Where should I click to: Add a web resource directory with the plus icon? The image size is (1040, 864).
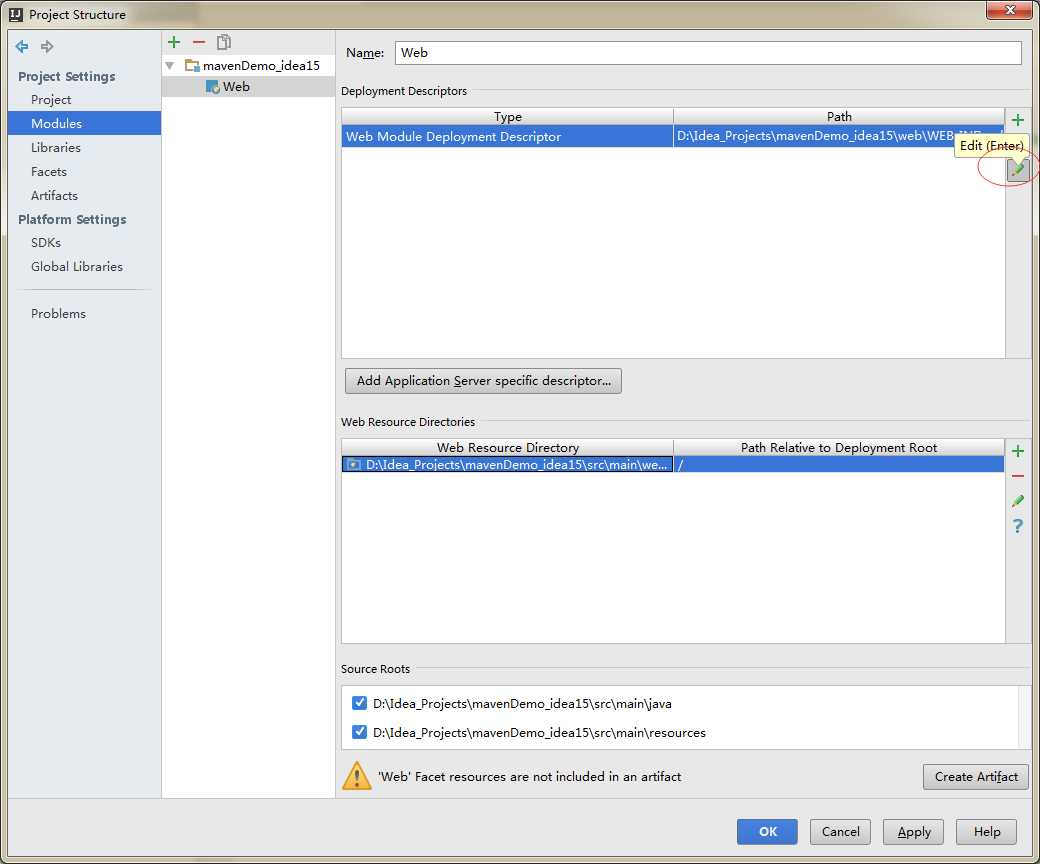(x=1017, y=451)
